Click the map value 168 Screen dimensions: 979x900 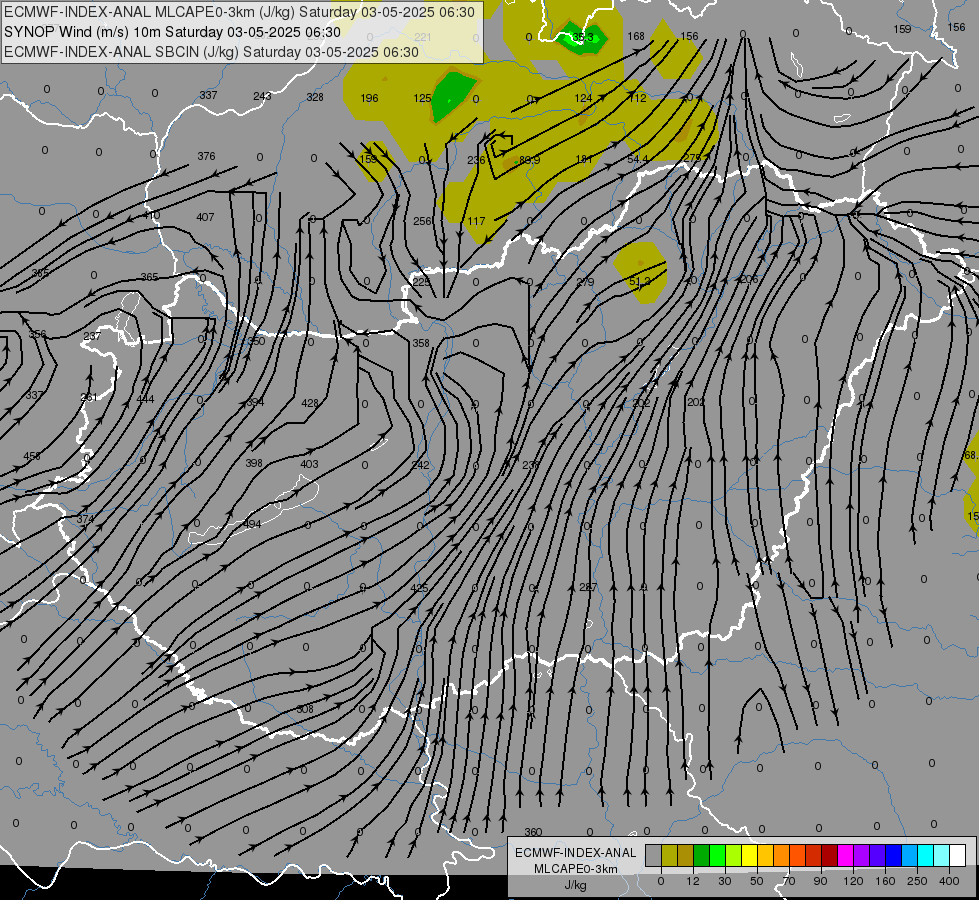[636, 36]
